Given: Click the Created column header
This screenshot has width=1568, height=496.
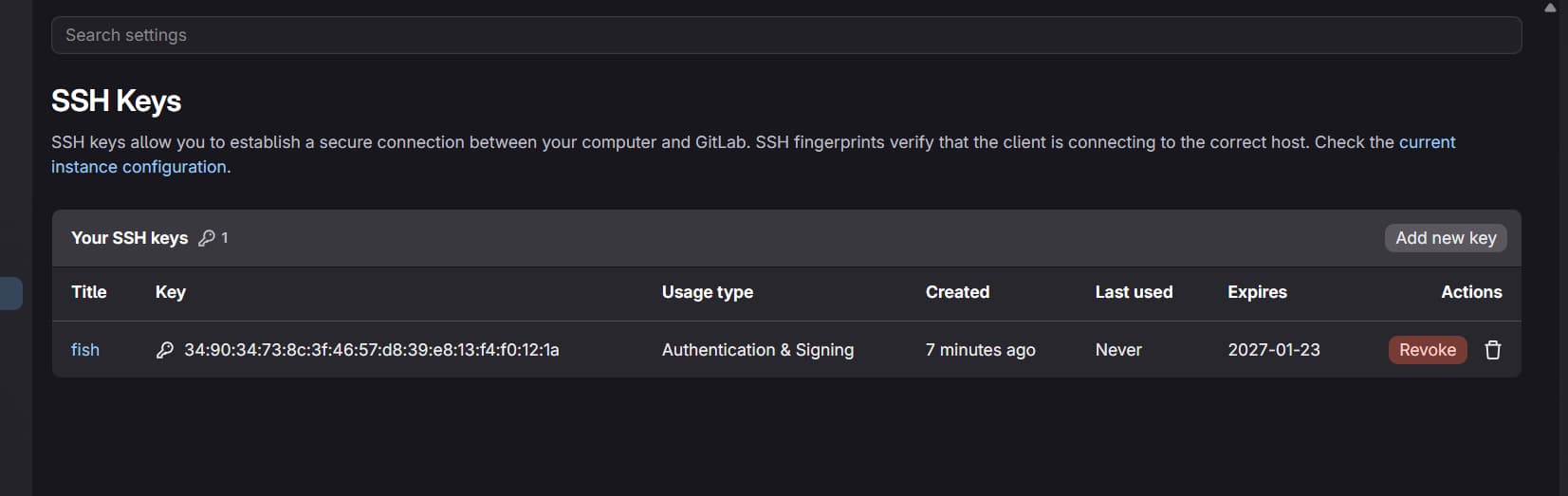Looking at the screenshot, I should click(x=957, y=292).
